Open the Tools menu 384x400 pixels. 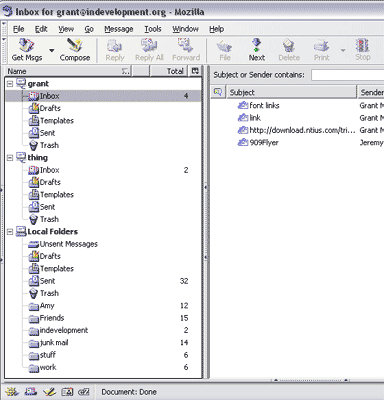click(153, 29)
